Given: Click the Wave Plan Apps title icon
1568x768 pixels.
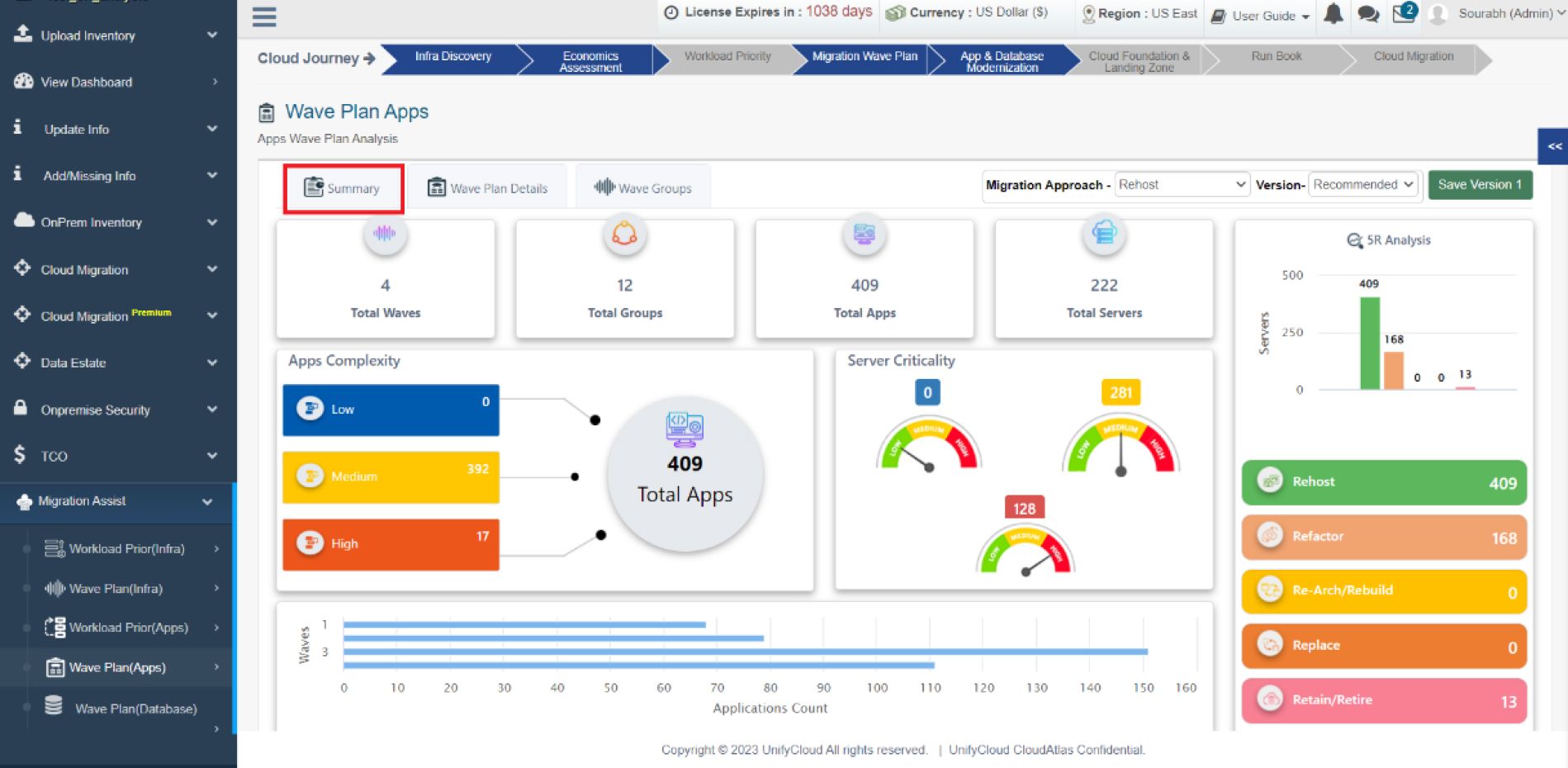Looking at the screenshot, I should (x=267, y=112).
